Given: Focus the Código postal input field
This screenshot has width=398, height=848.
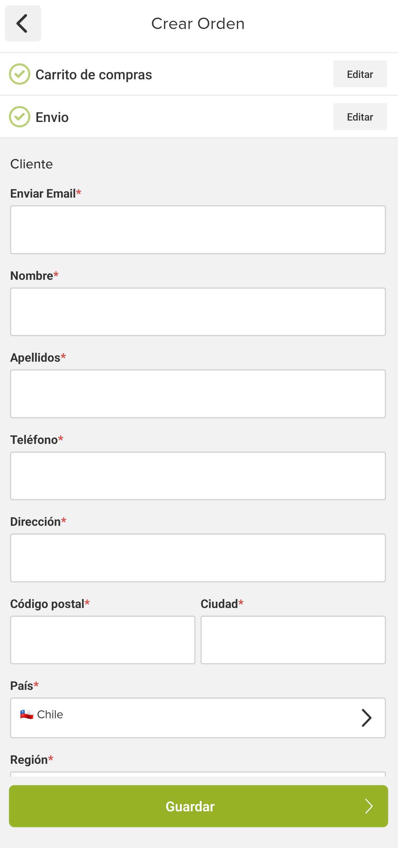Looking at the screenshot, I should coord(103,640).
